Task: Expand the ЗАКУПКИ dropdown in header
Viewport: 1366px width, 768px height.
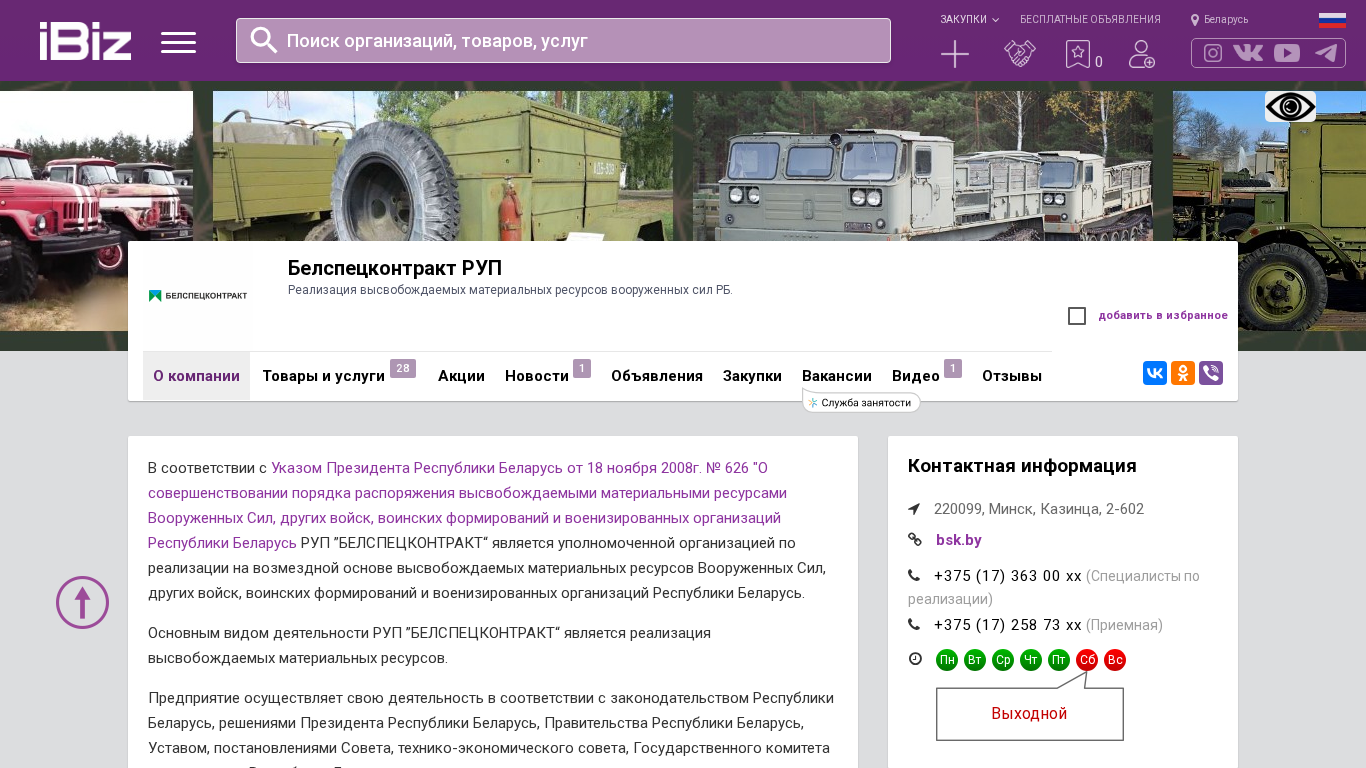Action: (x=969, y=19)
